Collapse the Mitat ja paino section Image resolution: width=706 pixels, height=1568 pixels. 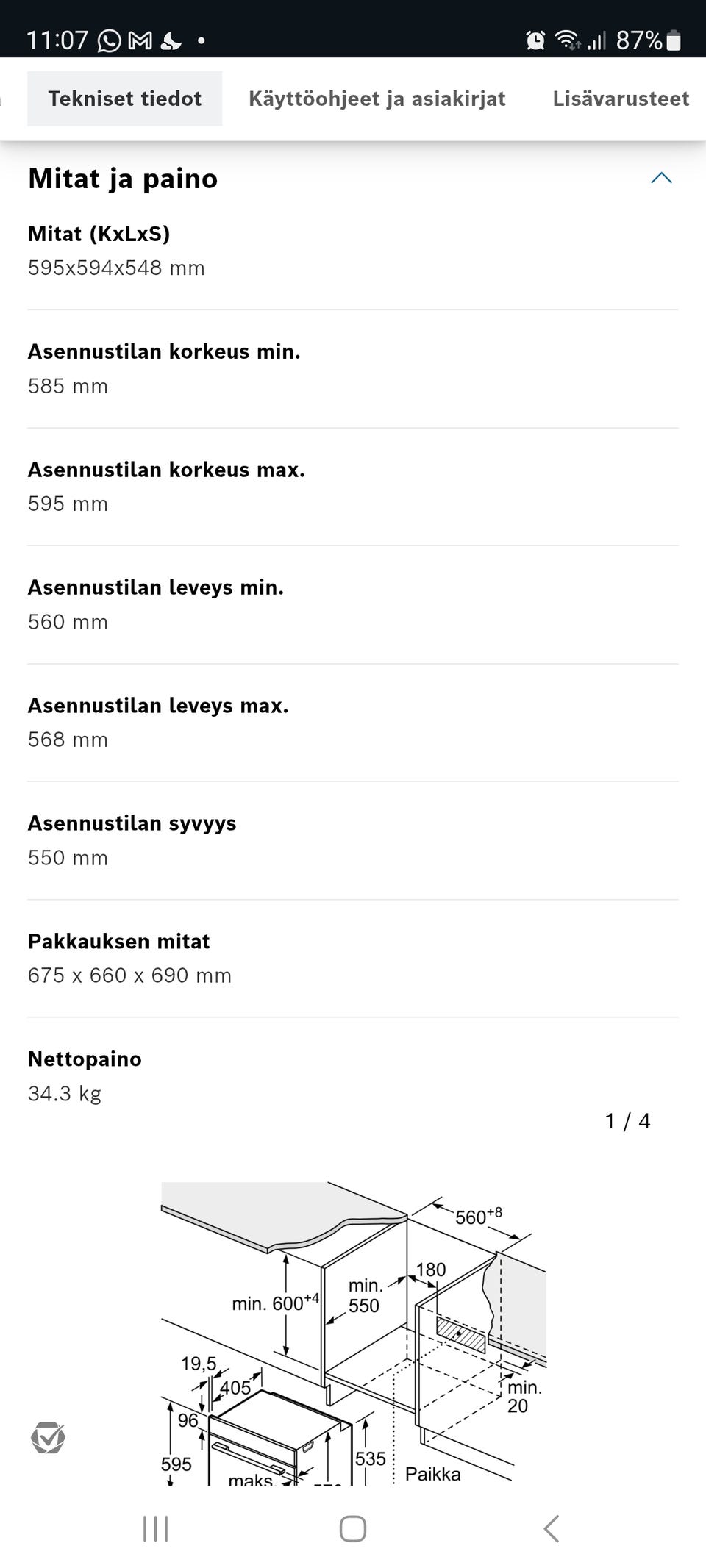click(x=661, y=178)
